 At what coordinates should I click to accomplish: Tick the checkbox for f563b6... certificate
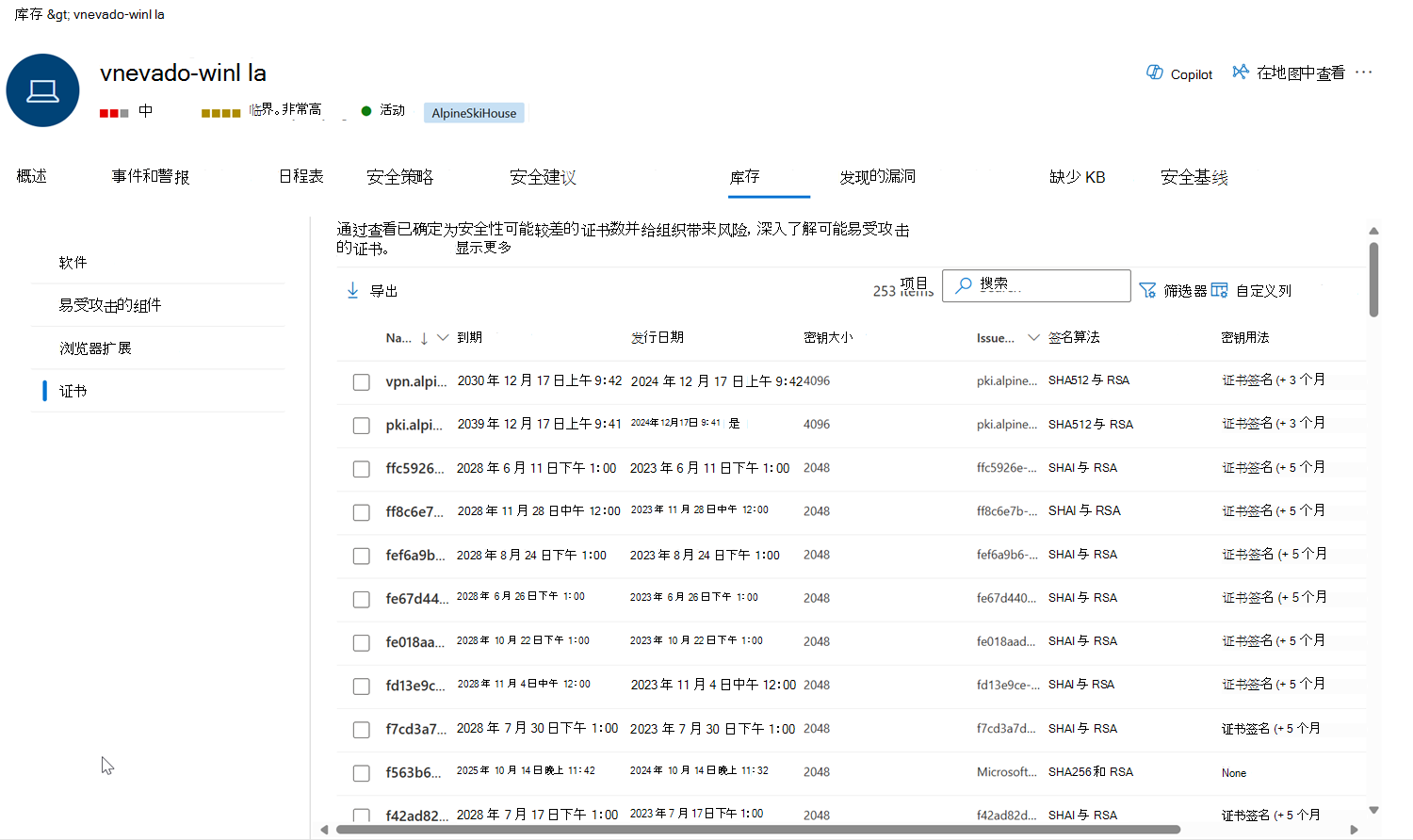pyautogui.click(x=361, y=773)
